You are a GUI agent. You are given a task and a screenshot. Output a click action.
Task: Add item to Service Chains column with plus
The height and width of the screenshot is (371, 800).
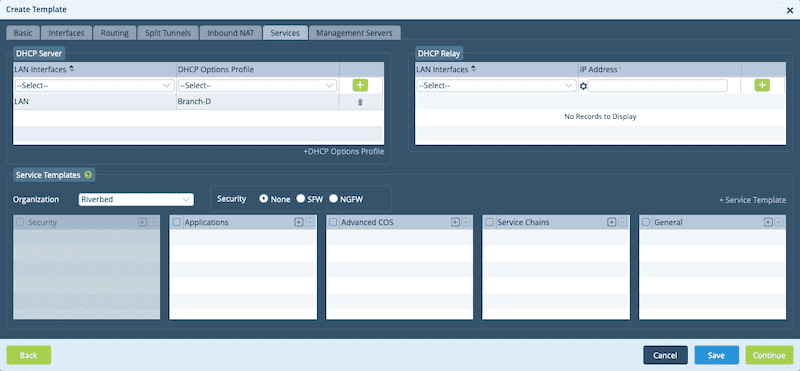(611, 222)
